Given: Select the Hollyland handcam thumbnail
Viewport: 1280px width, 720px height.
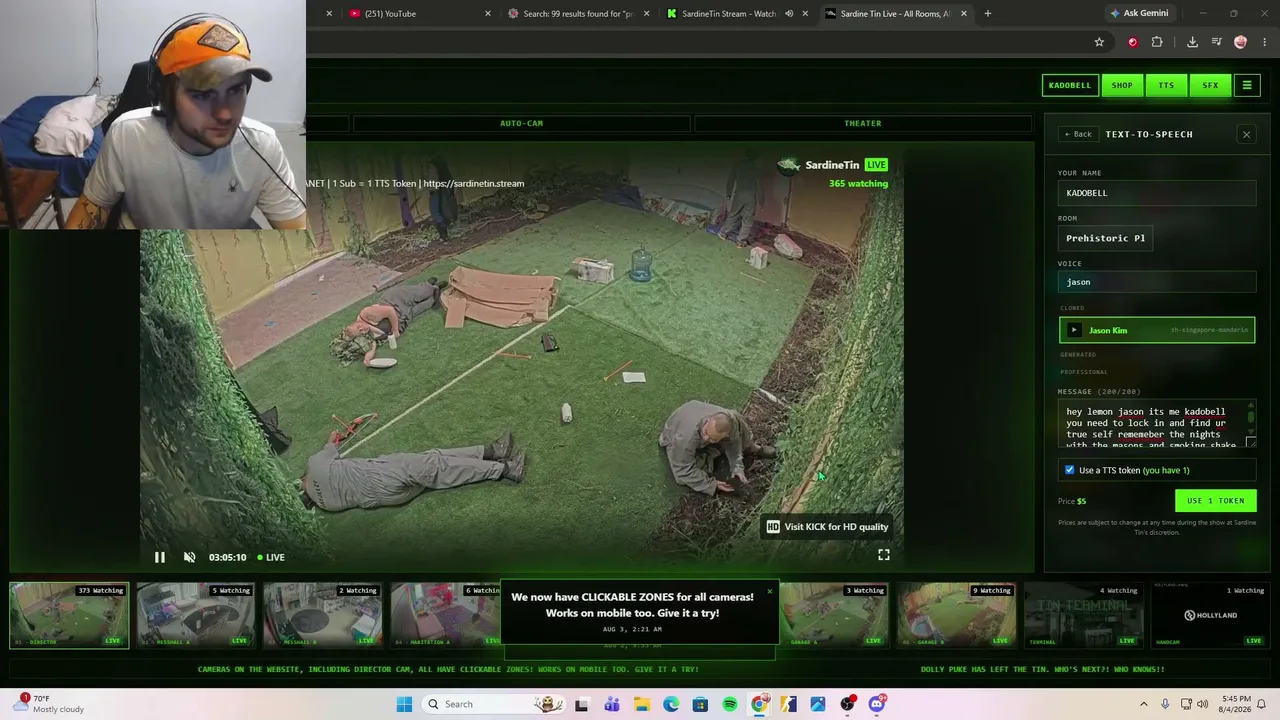Looking at the screenshot, I should point(1210,615).
